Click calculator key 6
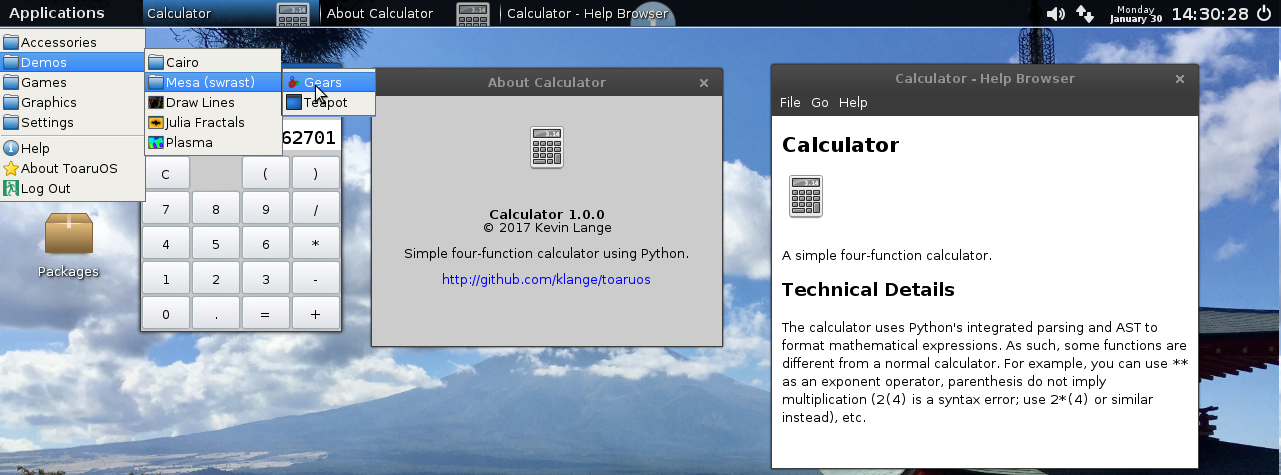Image resolution: width=1281 pixels, height=475 pixels. 266,244
